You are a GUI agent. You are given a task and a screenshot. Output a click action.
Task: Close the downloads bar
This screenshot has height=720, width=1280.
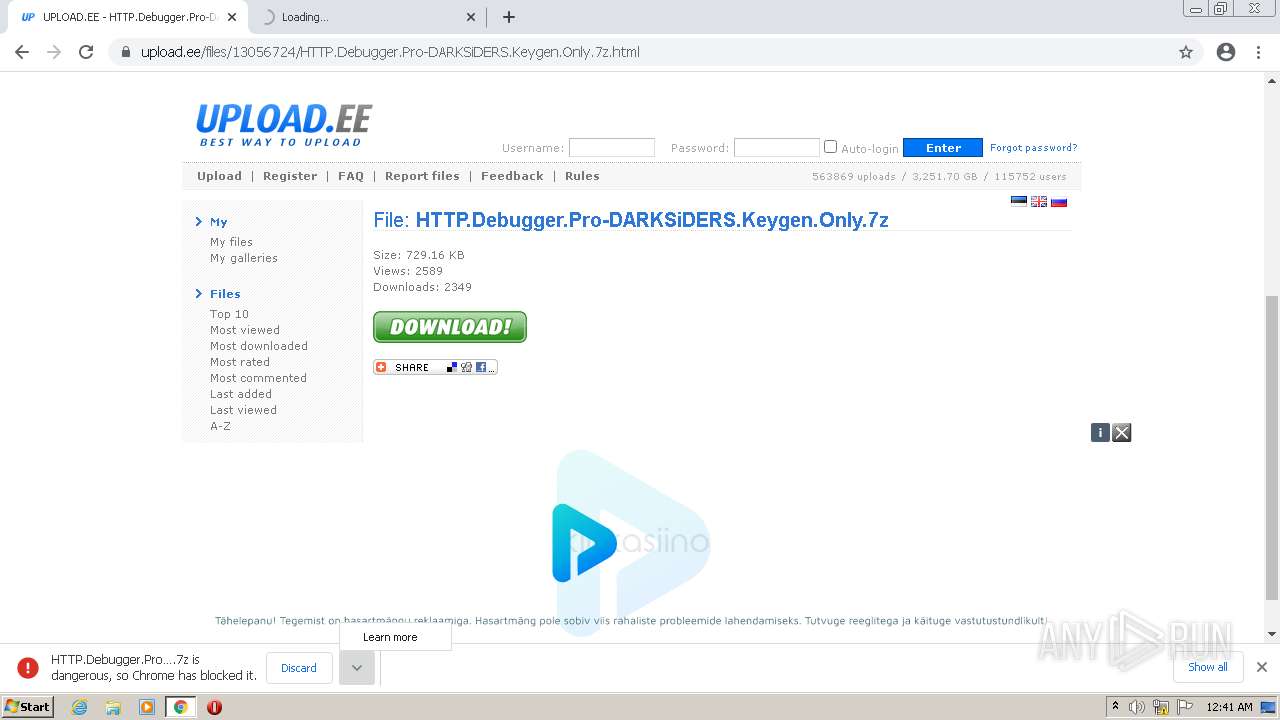tap(1262, 667)
